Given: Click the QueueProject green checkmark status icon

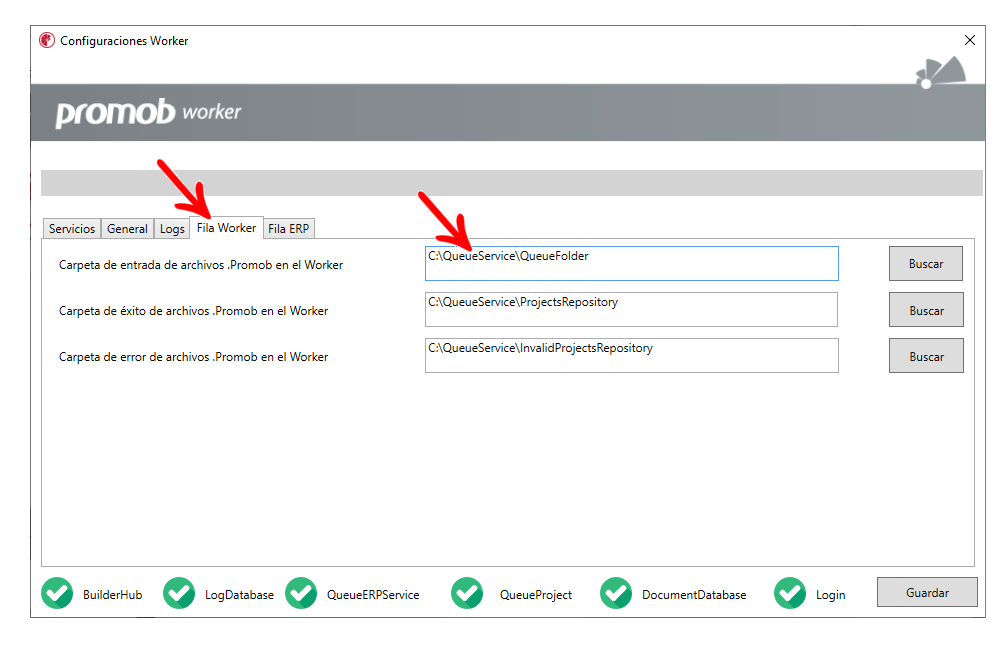Looking at the screenshot, I should pos(467,593).
